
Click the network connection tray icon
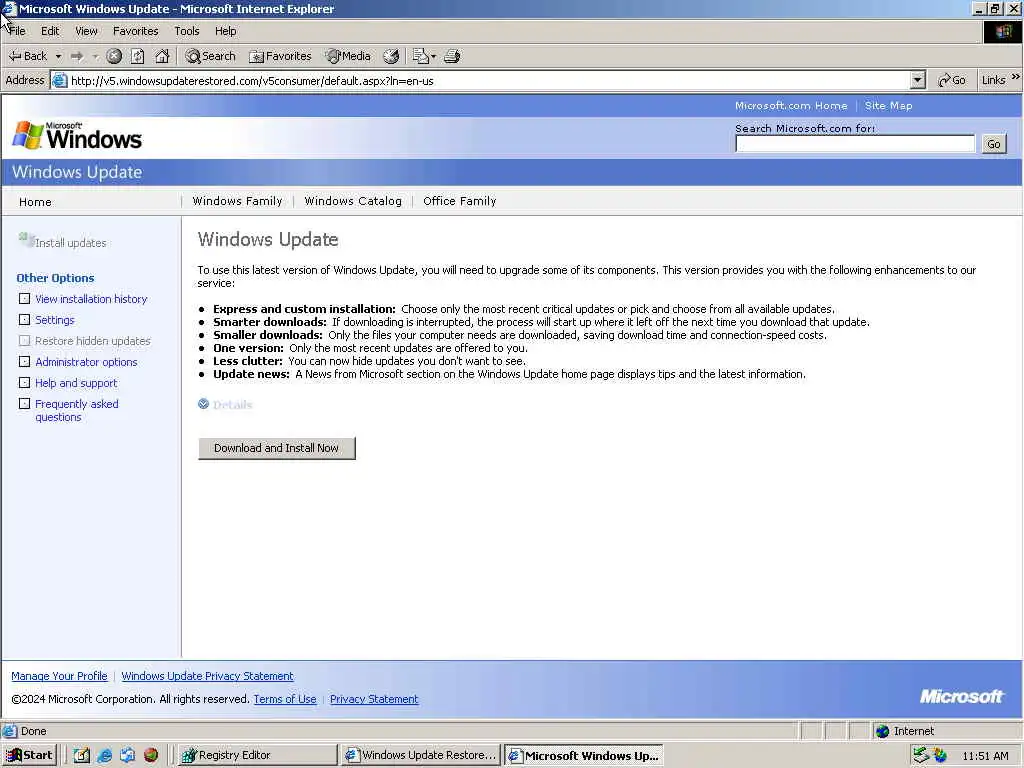[x=921, y=755]
